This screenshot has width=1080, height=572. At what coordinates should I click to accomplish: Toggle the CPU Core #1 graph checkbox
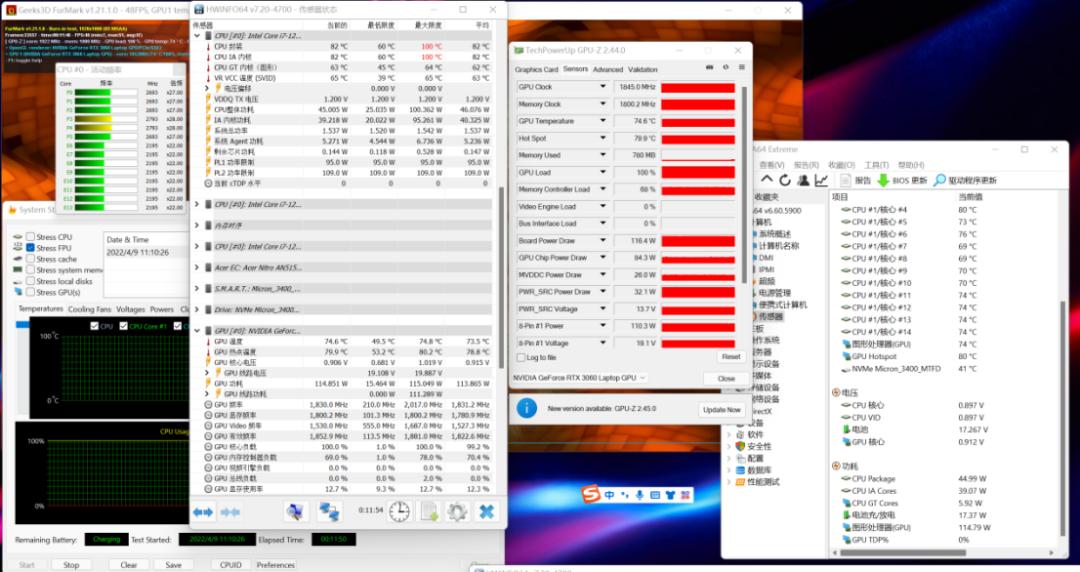click(123, 326)
